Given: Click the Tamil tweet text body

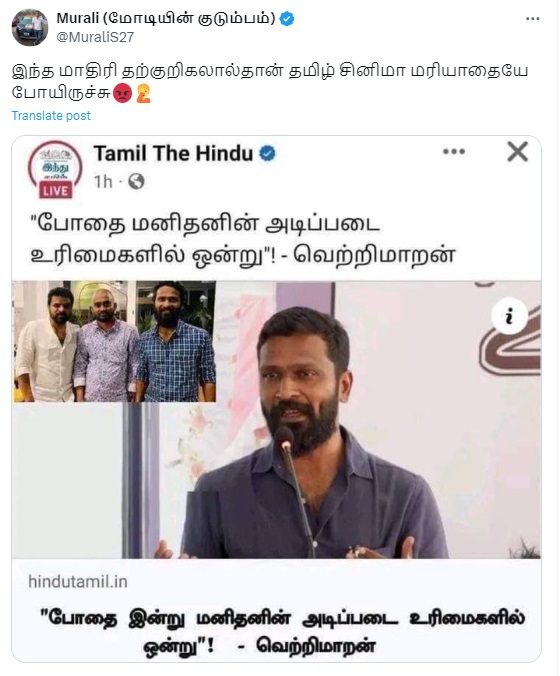Looking at the screenshot, I should point(270,82).
